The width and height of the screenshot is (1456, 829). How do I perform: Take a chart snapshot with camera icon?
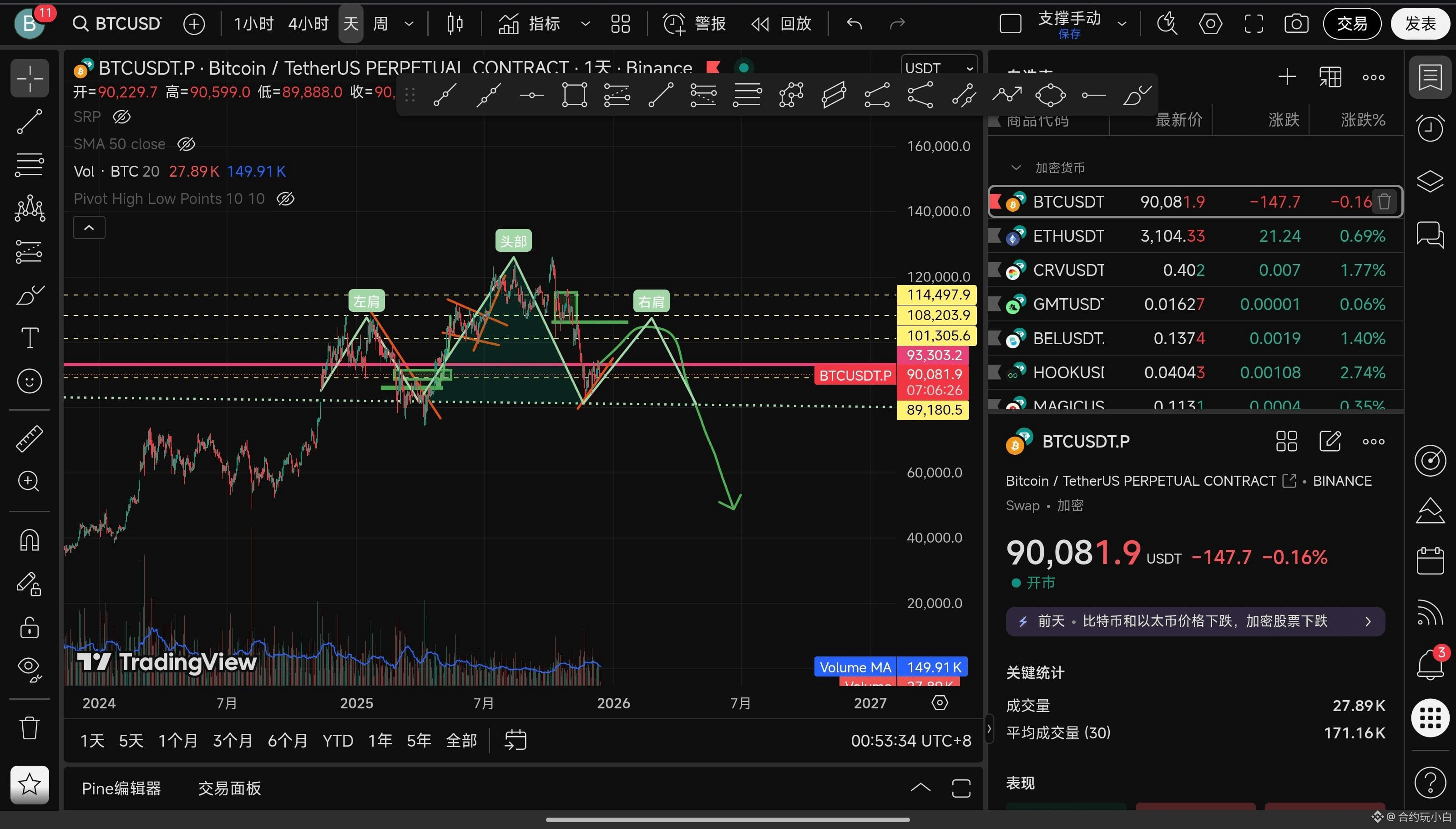tap(1296, 24)
